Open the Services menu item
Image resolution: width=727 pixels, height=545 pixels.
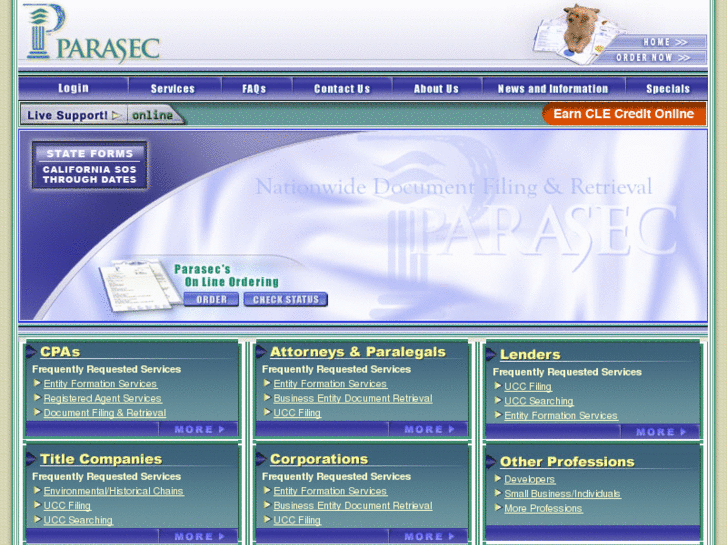[172, 89]
